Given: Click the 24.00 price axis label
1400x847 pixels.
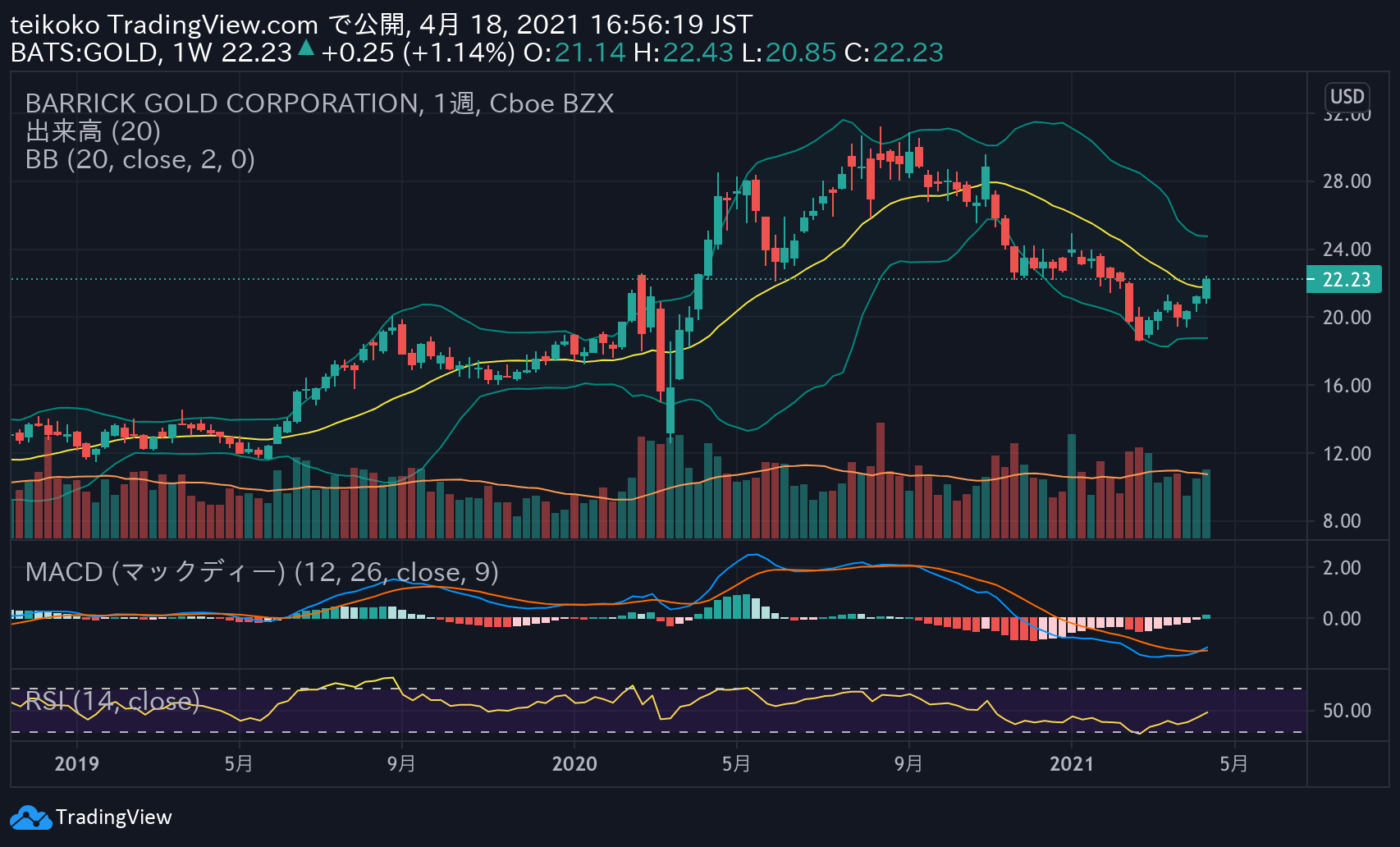Looking at the screenshot, I should pos(1347,250).
